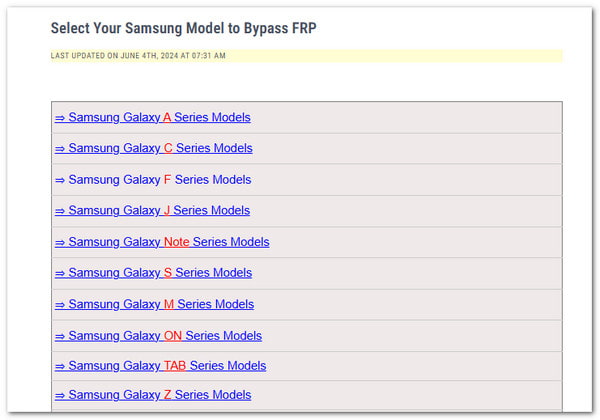The width and height of the screenshot is (600, 420).
Task: Open Samsung Galaxy A Series Models link
Action: click(x=153, y=117)
